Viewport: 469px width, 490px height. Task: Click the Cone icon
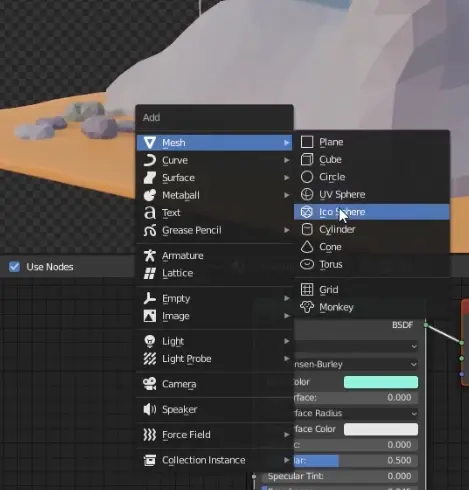307,247
